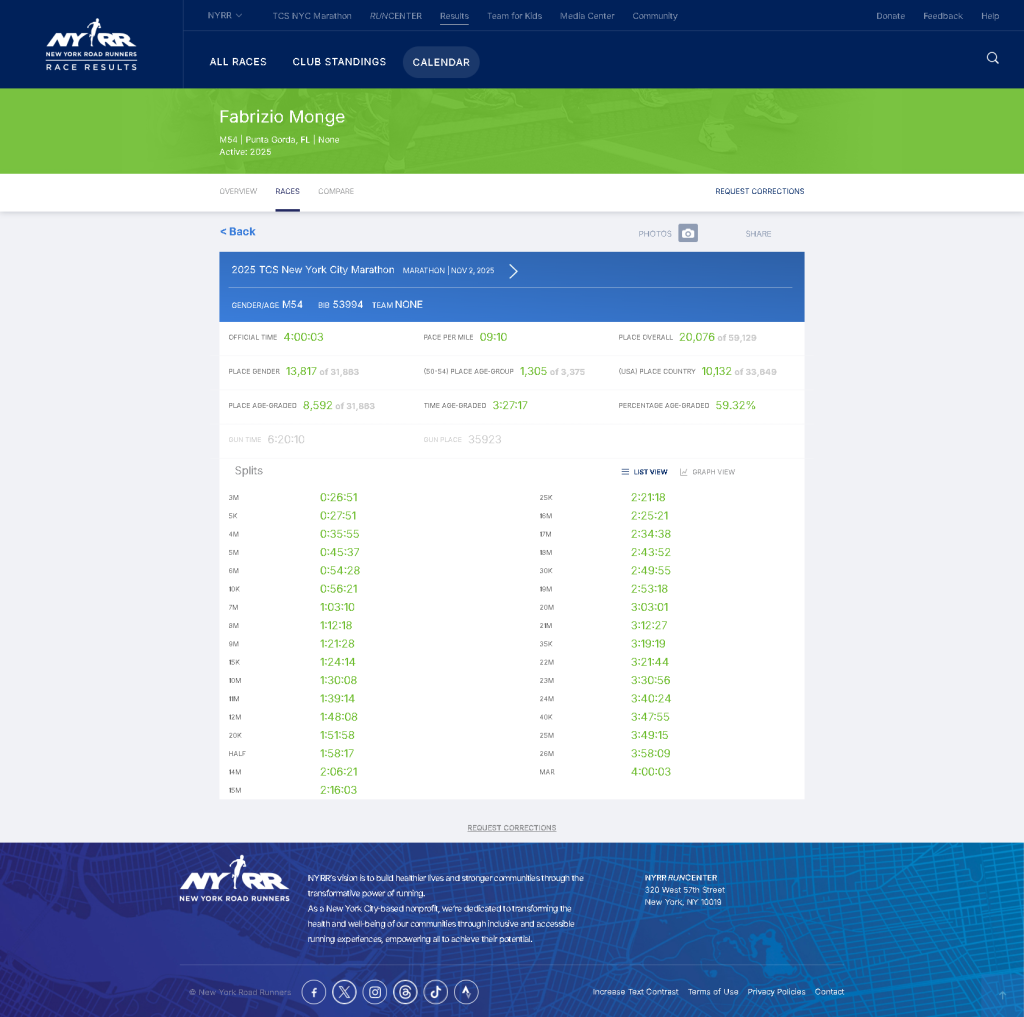The image size is (1024, 1017).
Task: Switch splits to List View
Action: click(644, 472)
